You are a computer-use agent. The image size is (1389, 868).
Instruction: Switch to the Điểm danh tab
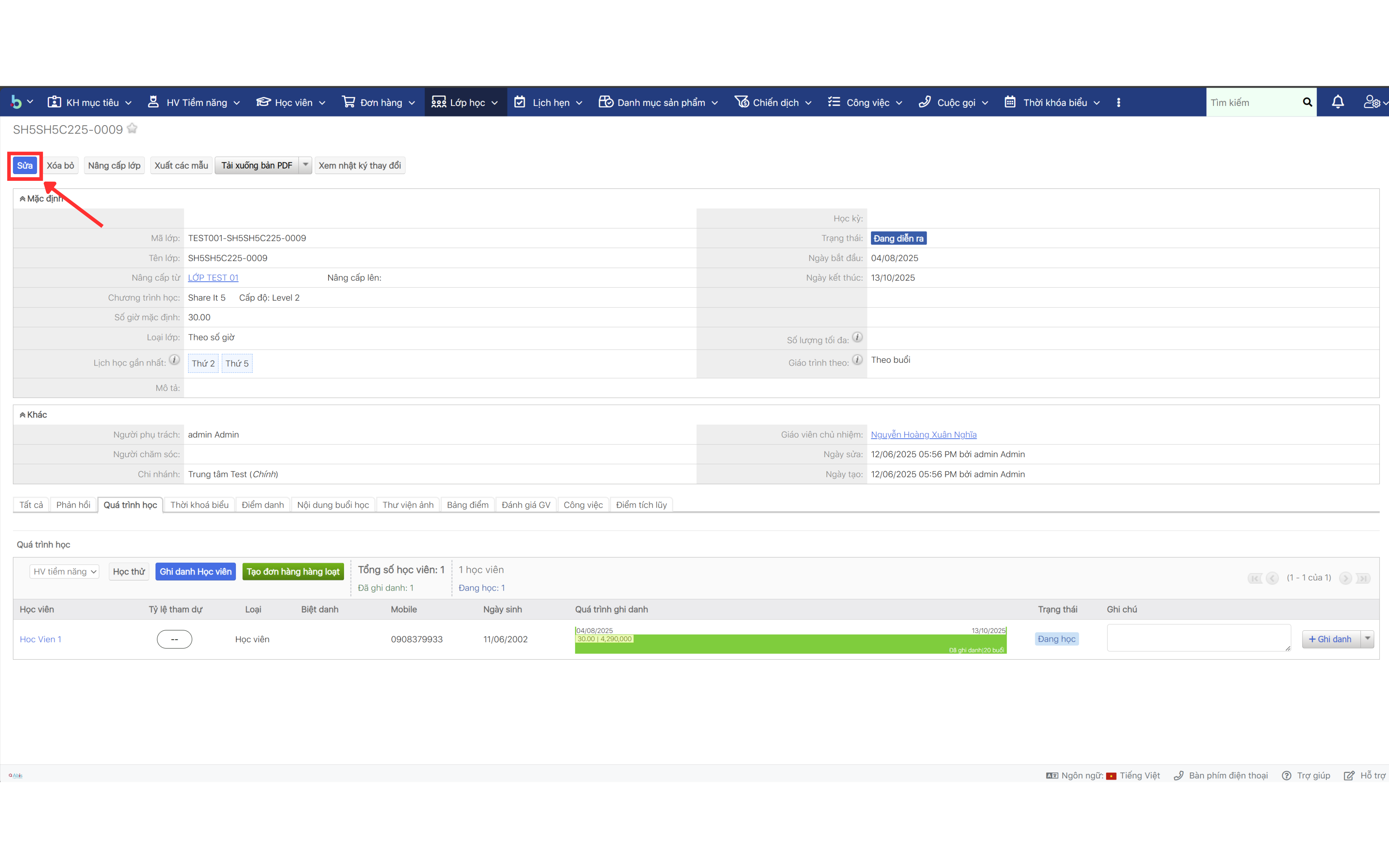[262, 505]
